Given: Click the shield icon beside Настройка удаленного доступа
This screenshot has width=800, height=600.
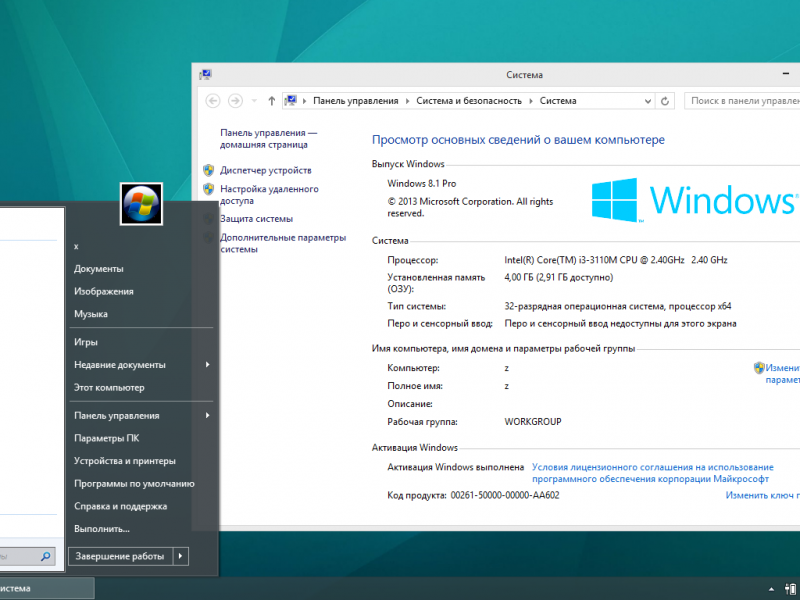Looking at the screenshot, I should (x=209, y=188).
